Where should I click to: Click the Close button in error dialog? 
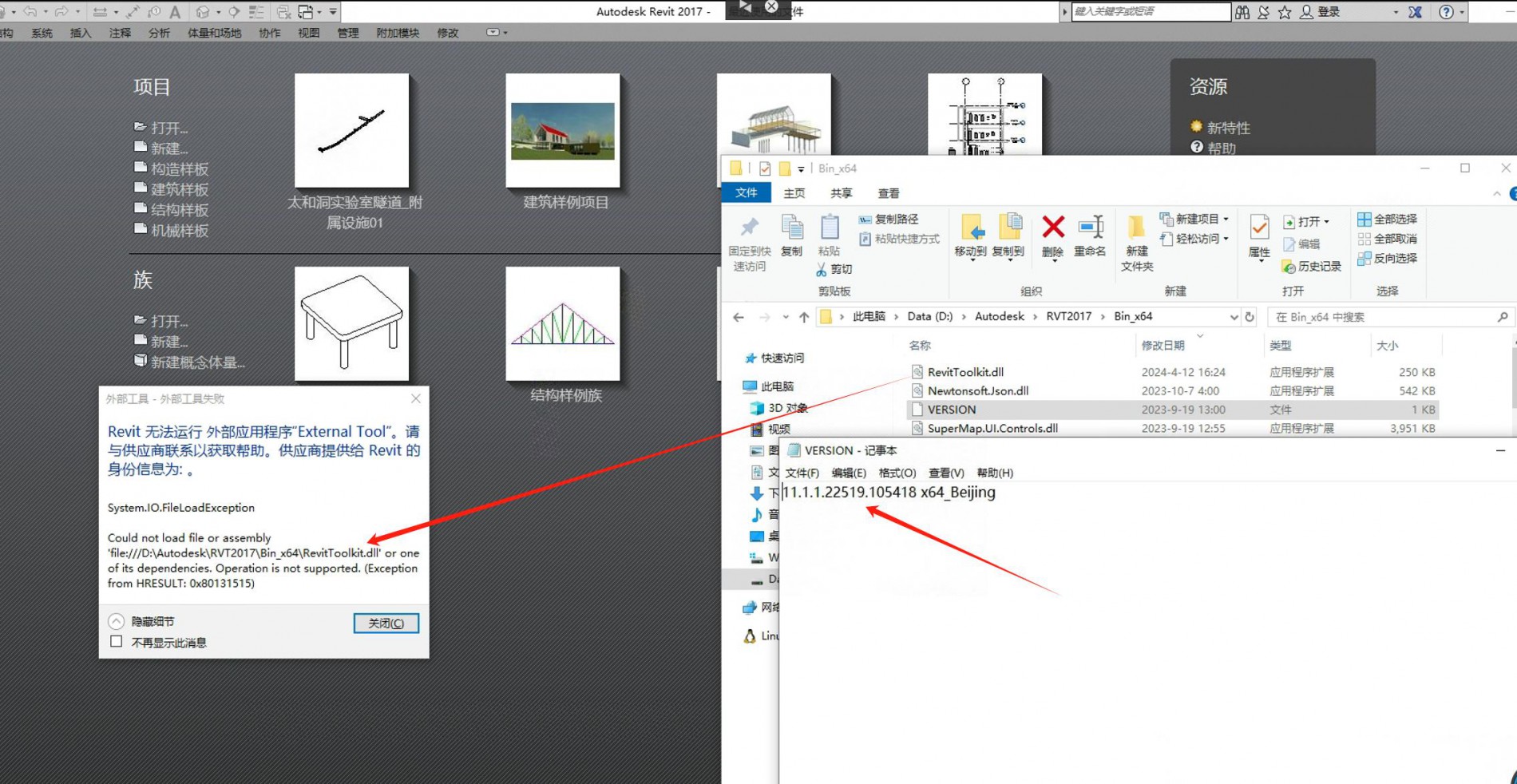click(386, 623)
